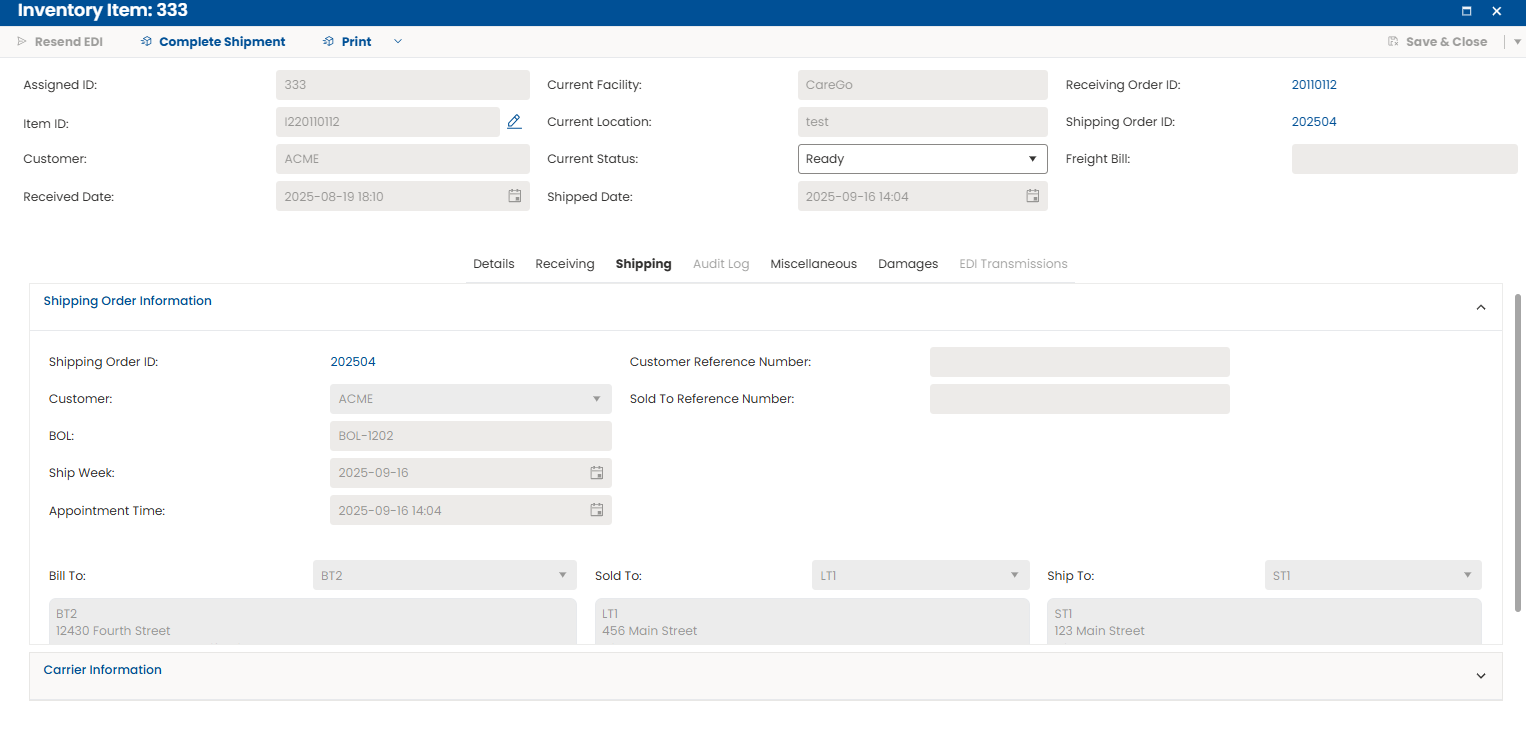Open the Receiving tab

click(x=565, y=264)
